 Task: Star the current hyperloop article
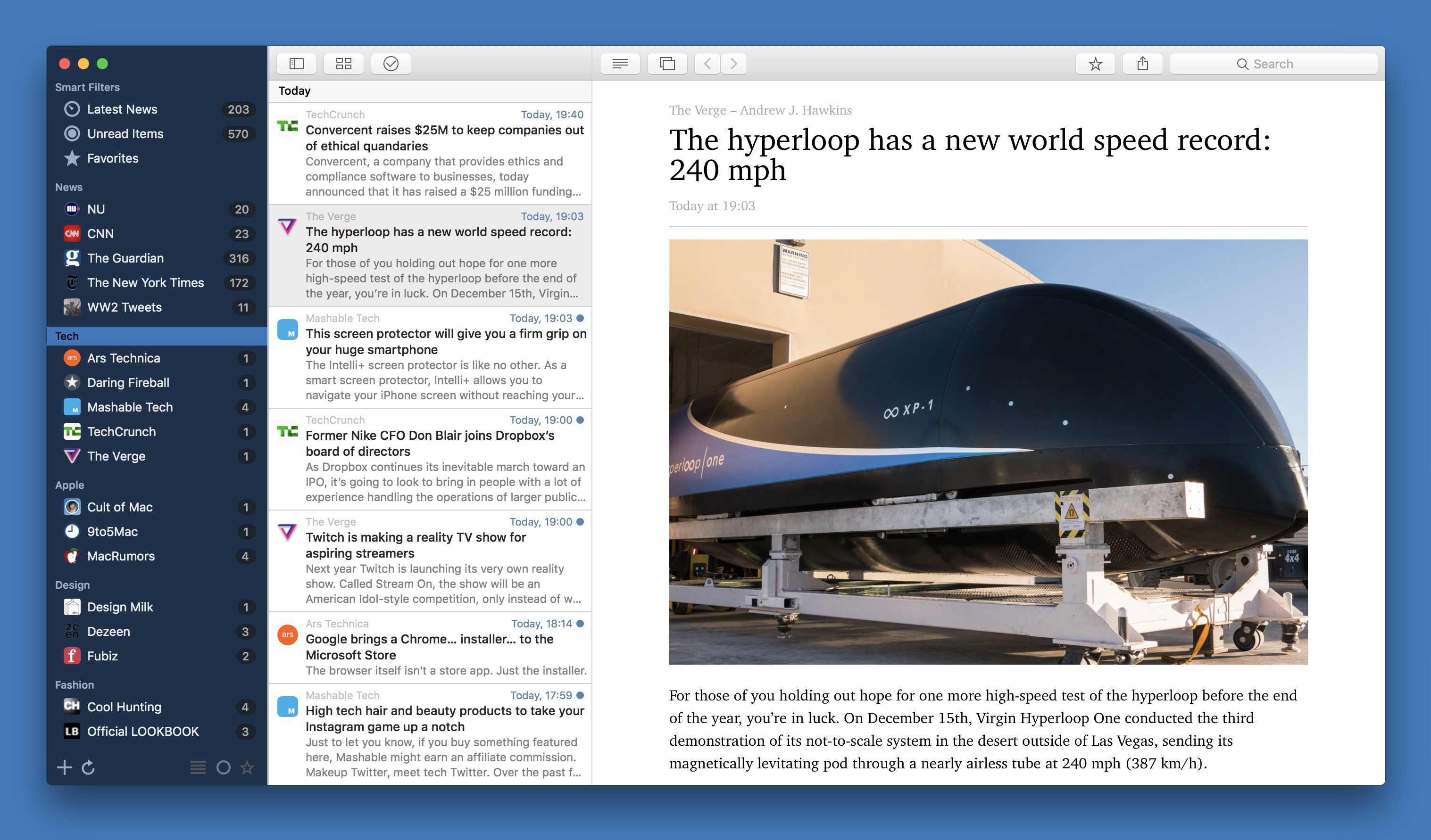click(x=1095, y=64)
